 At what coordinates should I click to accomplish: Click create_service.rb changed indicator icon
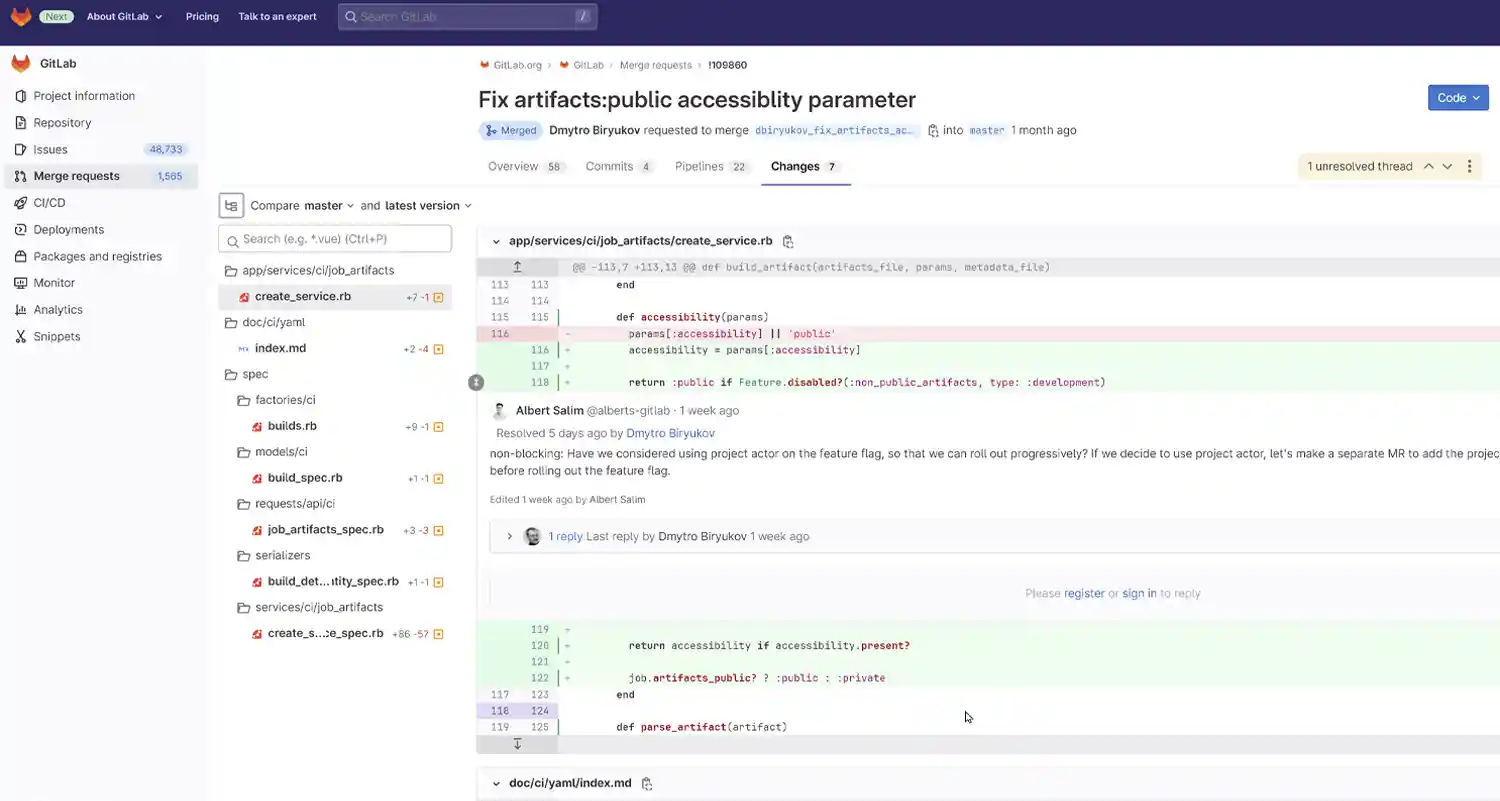click(x=438, y=297)
